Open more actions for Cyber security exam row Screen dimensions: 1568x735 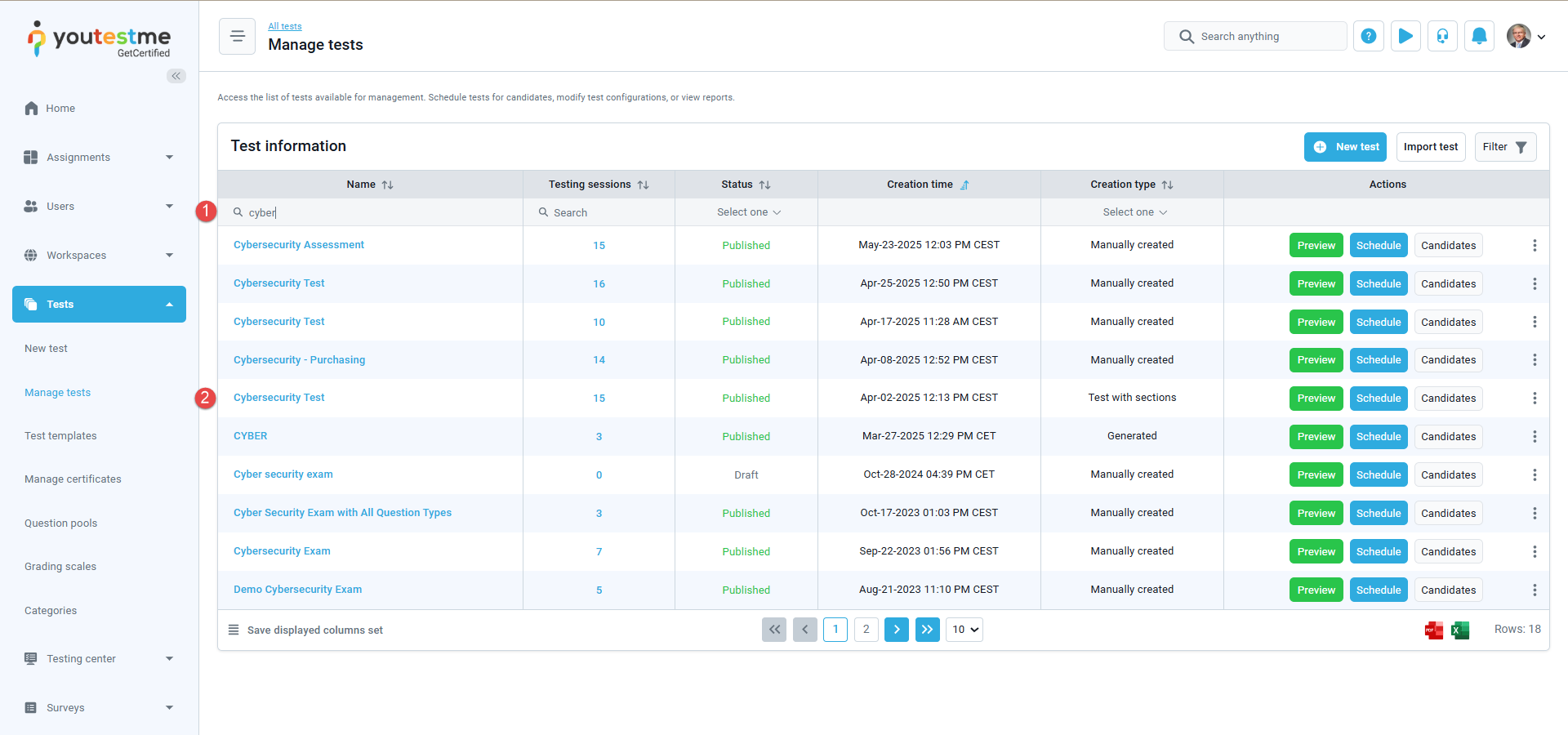click(1535, 474)
